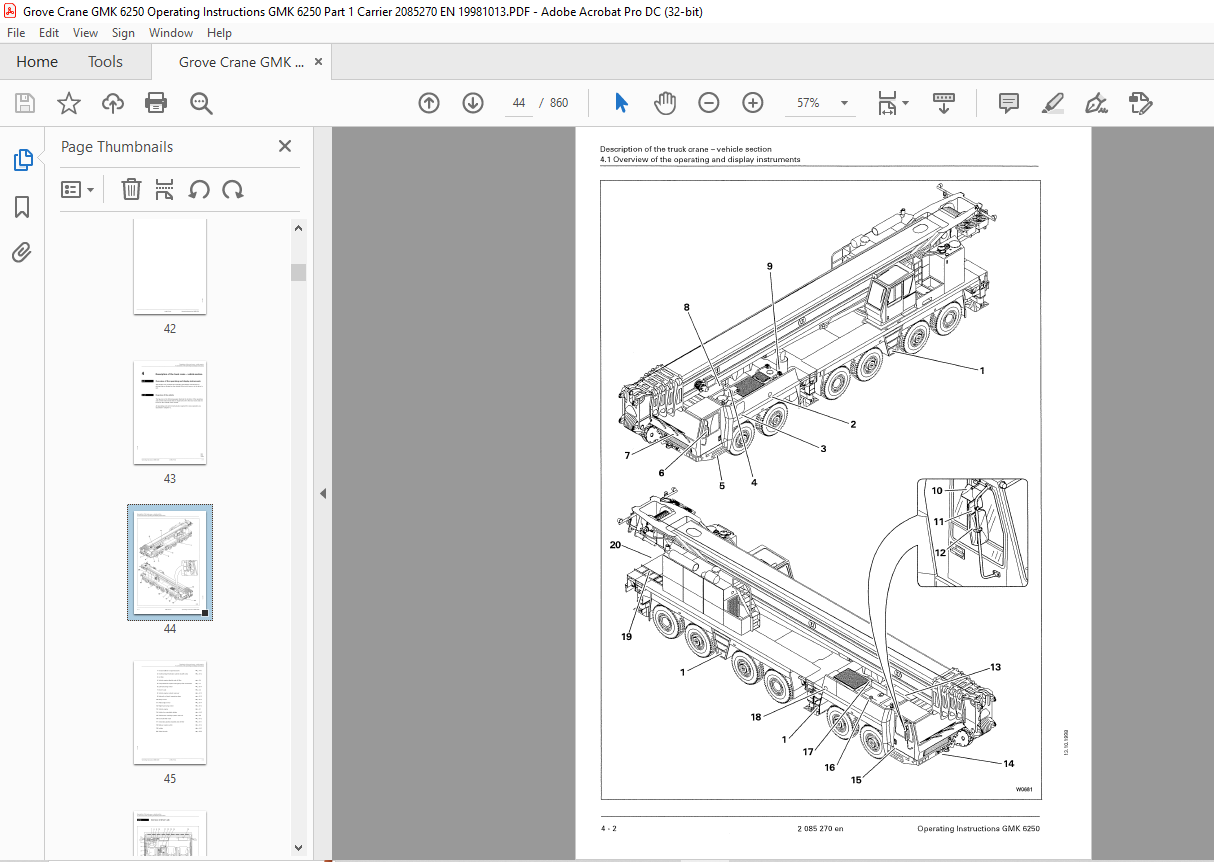This screenshot has width=1214, height=862.
Task: Delete selected page with trash icon
Action: (131, 189)
